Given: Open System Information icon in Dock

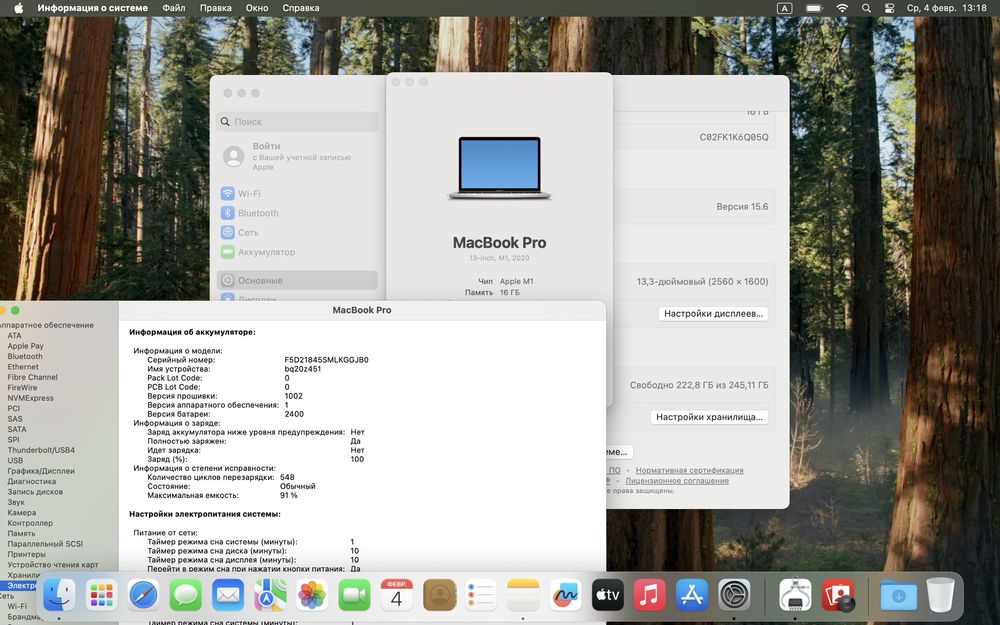Looking at the screenshot, I should 795,596.
